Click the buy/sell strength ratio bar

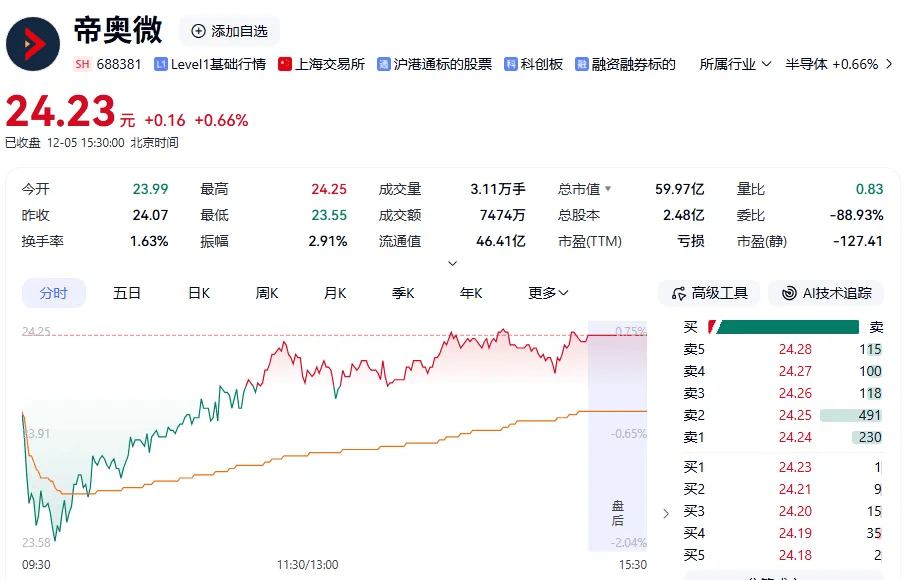(785, 326)
